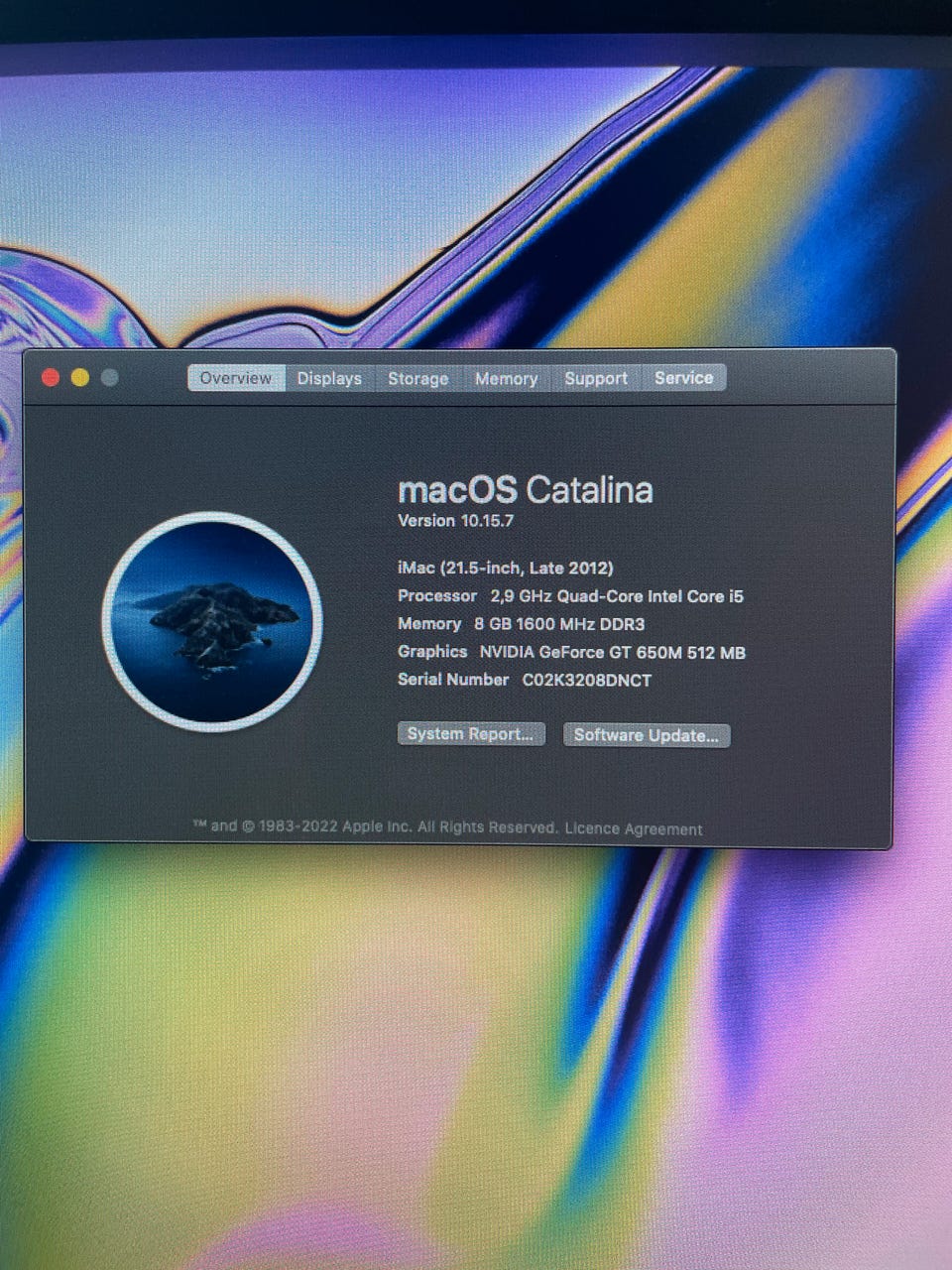Viewport: 952px width, 1270px height.
Task: Open Software Update...
Action: coord(647,735)
